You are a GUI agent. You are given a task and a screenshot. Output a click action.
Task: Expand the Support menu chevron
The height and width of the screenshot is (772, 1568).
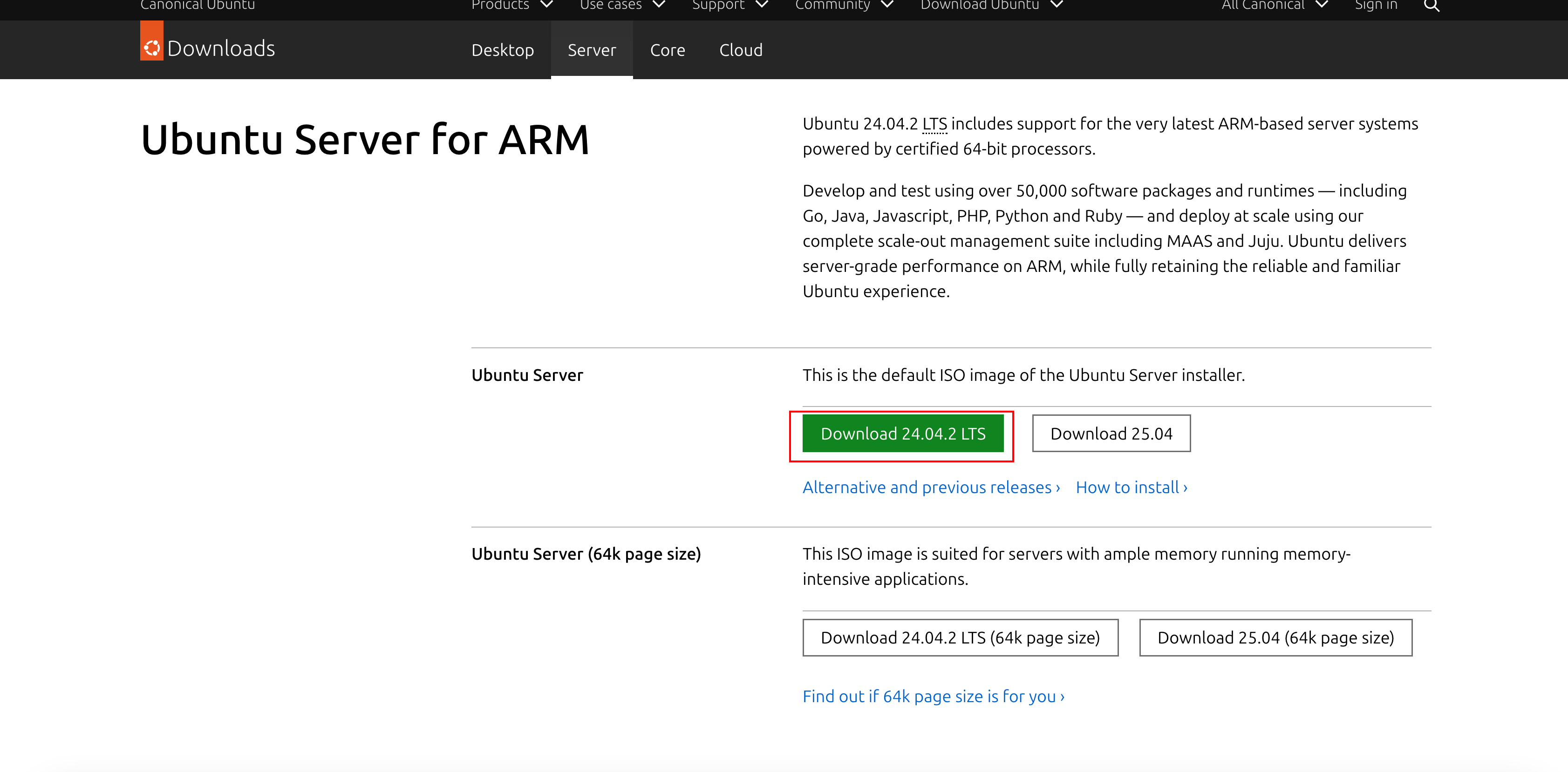click(762, 5)
